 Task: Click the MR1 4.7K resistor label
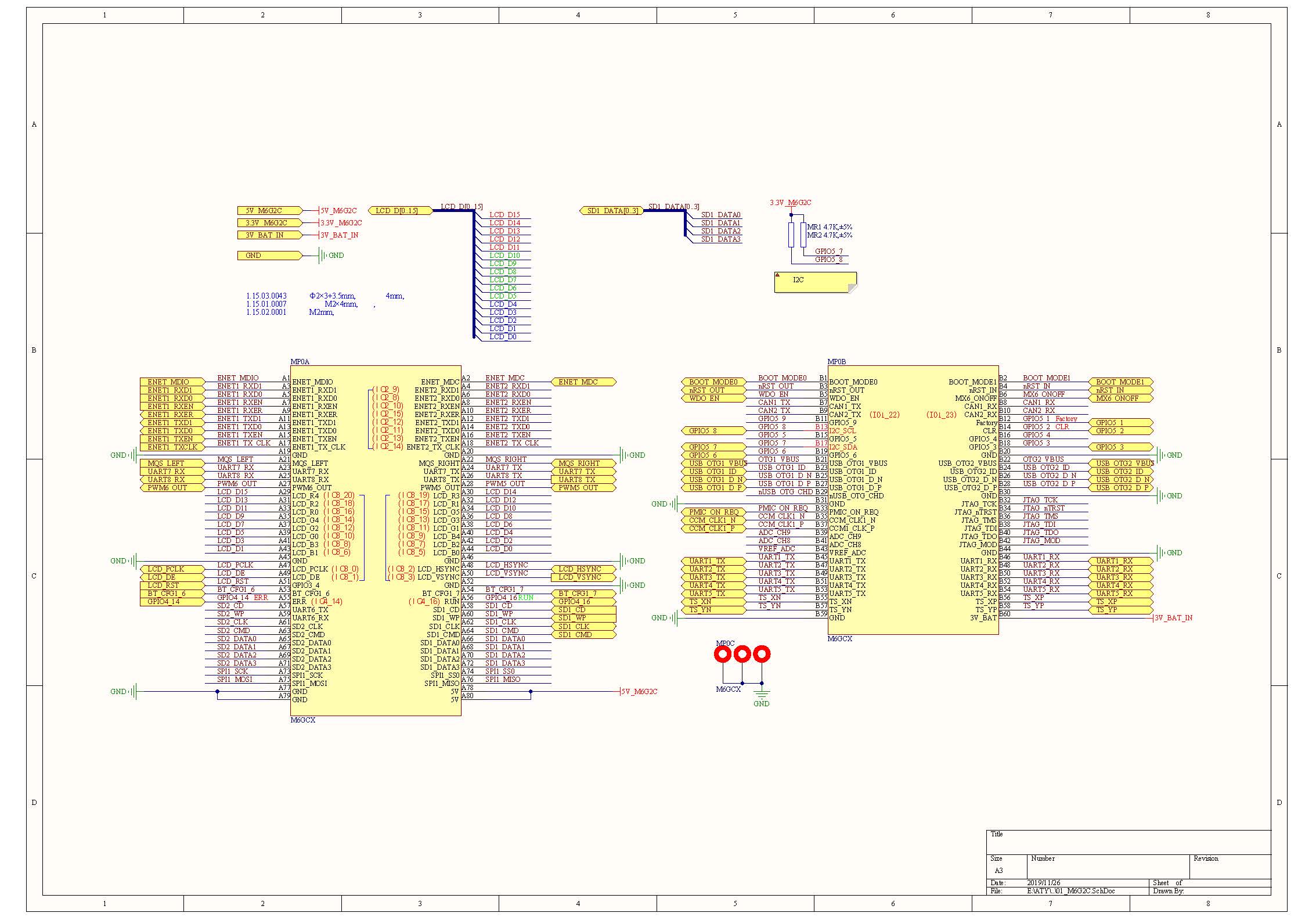pos(830,227)
